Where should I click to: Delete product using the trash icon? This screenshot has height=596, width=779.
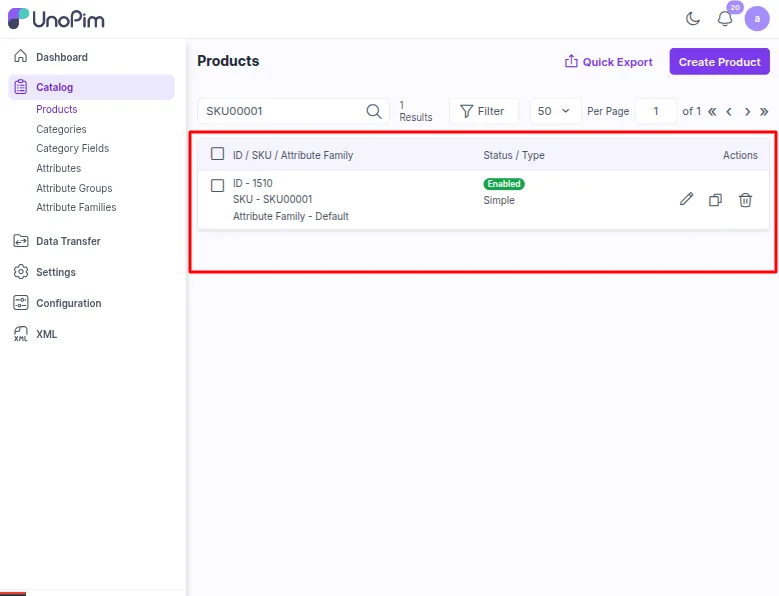745,200
